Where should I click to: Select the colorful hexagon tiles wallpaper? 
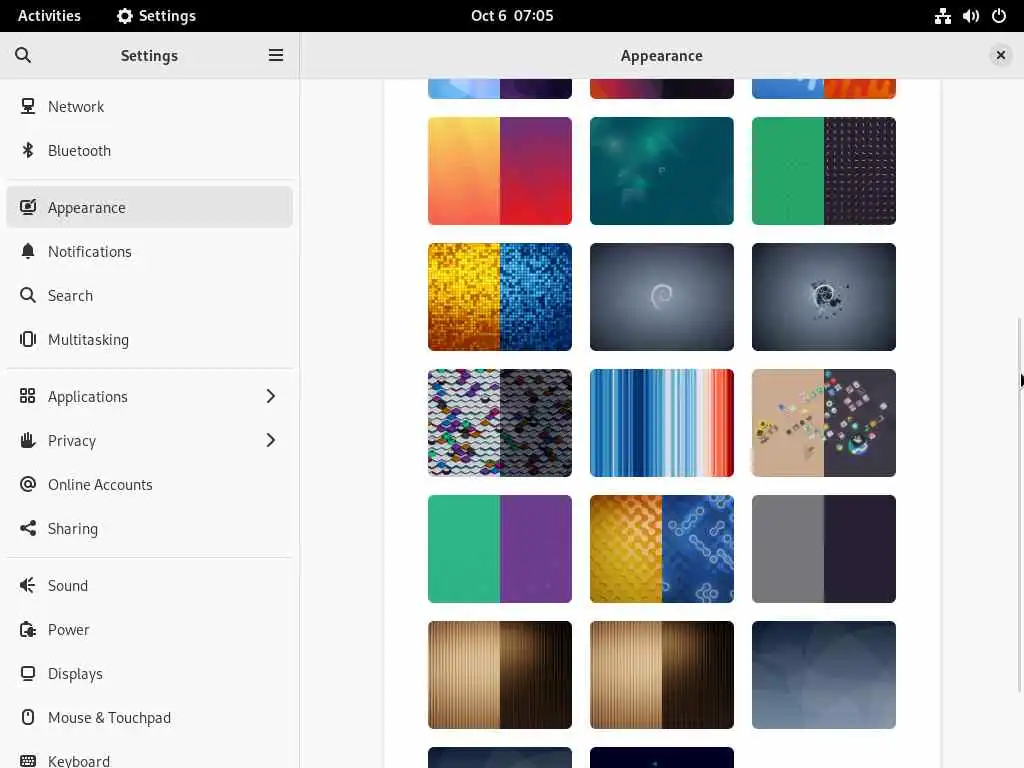[500, 423]
